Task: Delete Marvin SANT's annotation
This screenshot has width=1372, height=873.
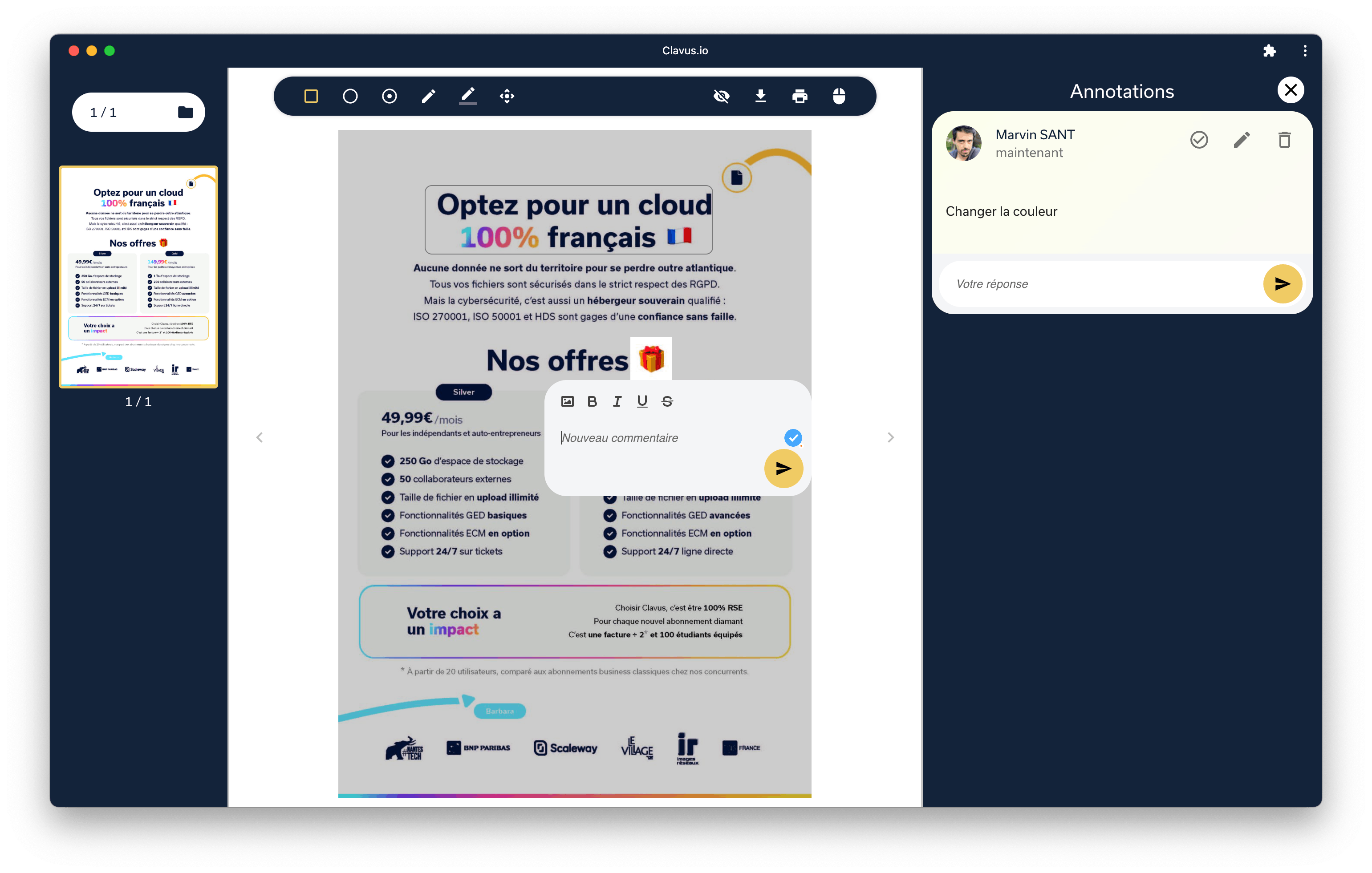Action: tap(1285, 140)
